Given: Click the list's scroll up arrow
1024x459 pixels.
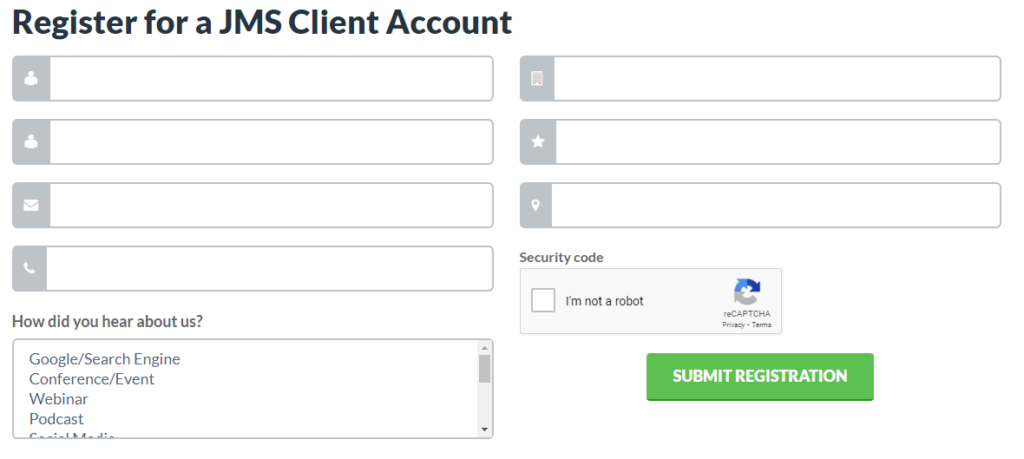Looking at the screenshot, I should click(485, 347).
